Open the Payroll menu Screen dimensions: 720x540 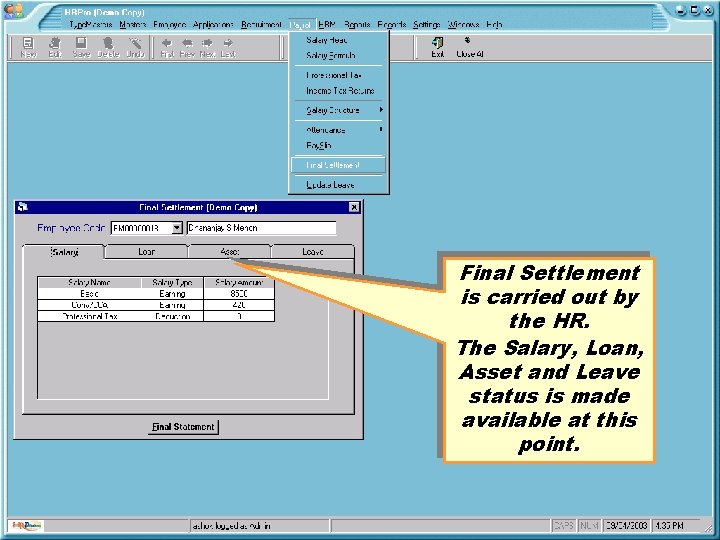pos(301,25)
